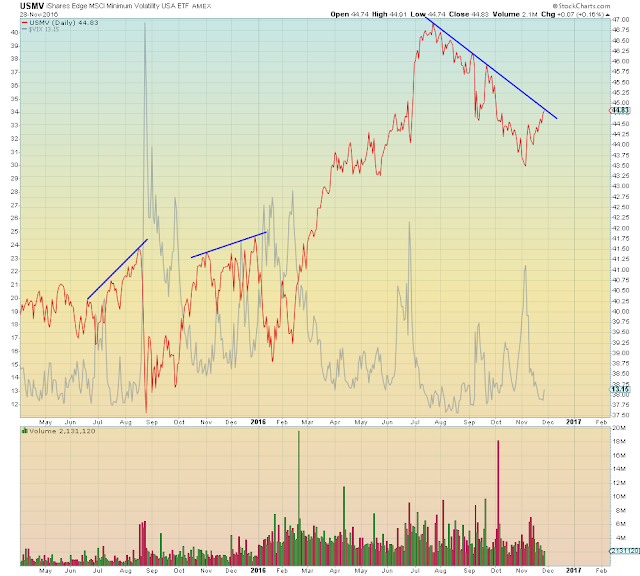Click the 2017 label under the volume panel
The image size is (640, 576).
tap(573, 570)
